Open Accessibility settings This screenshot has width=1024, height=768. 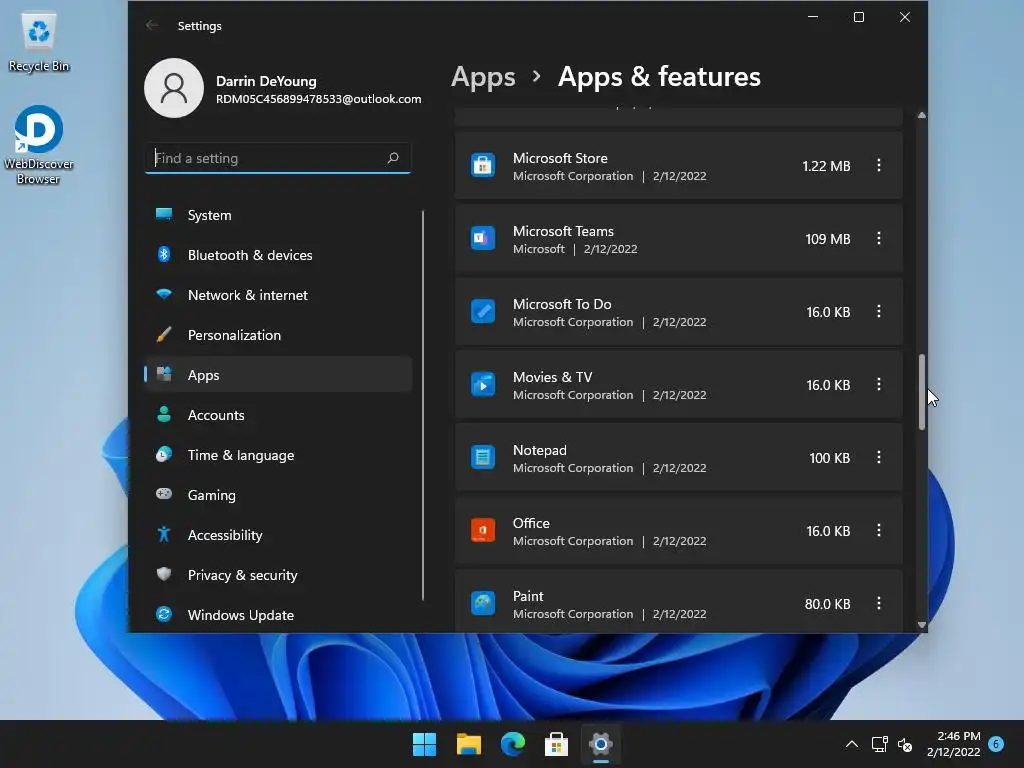(278, 535)
